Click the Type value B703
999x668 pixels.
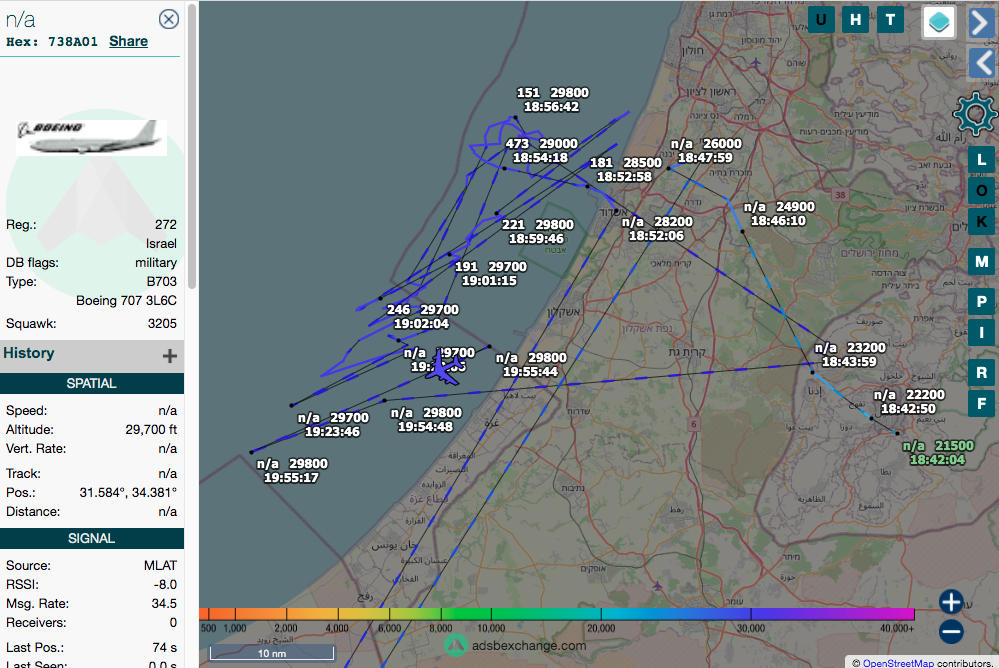[162, 282]
